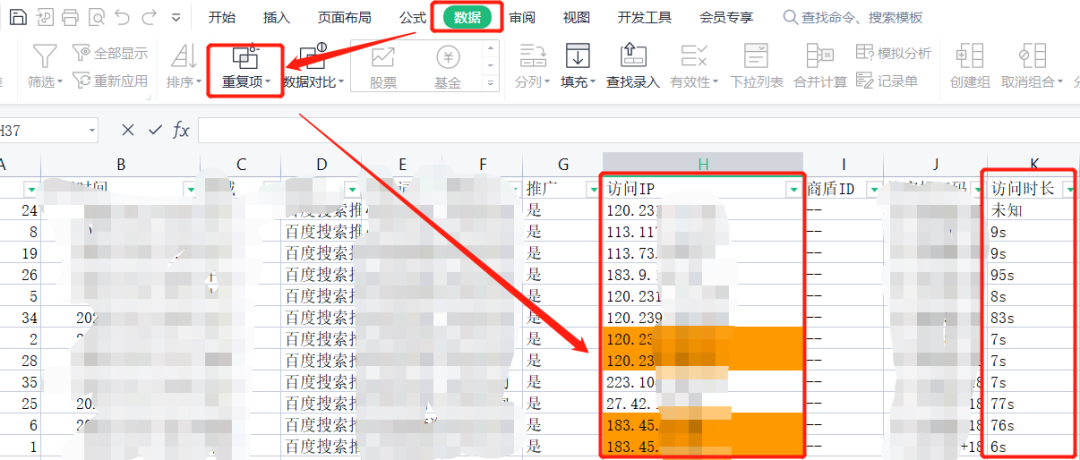Click the cell showing 83s
Viewport: 1080px width, 460px height.
1032,317
